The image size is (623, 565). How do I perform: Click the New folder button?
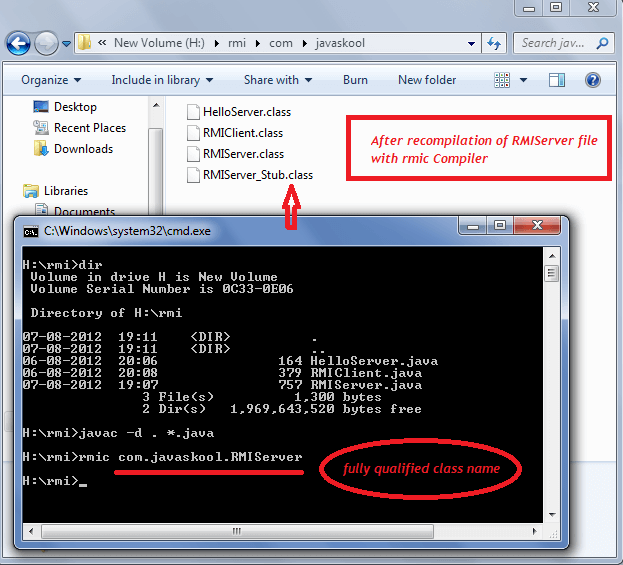click(427, 80)
